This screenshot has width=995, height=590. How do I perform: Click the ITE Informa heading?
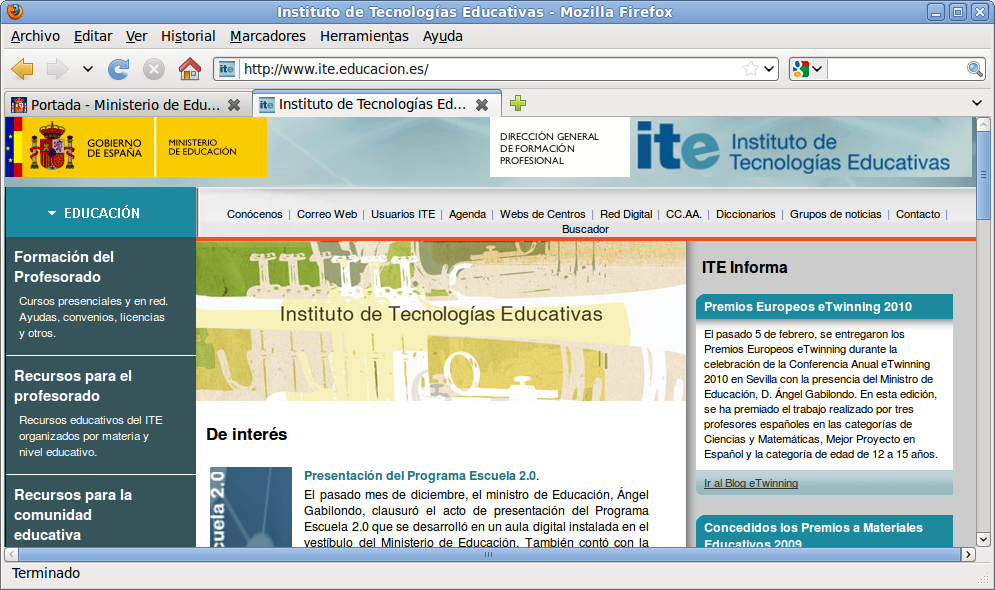coord(744,268)
